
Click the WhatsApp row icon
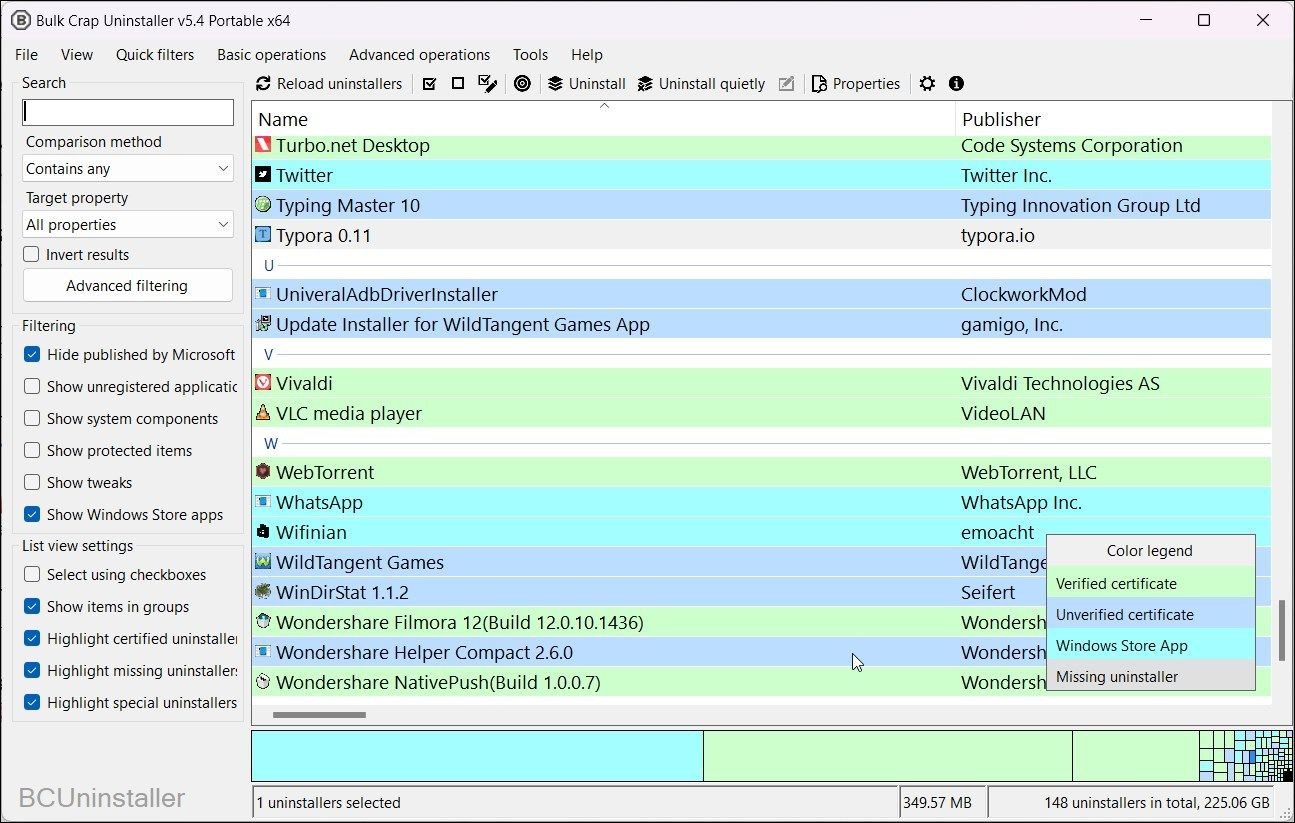(x=263, y=502)
